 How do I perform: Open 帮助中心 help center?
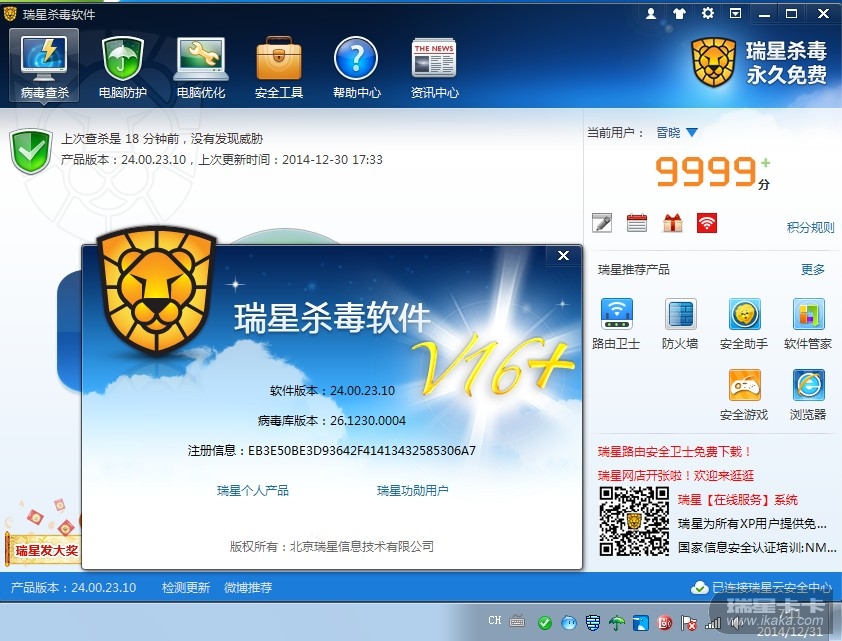pyautogui.click(x=357, y=66)
